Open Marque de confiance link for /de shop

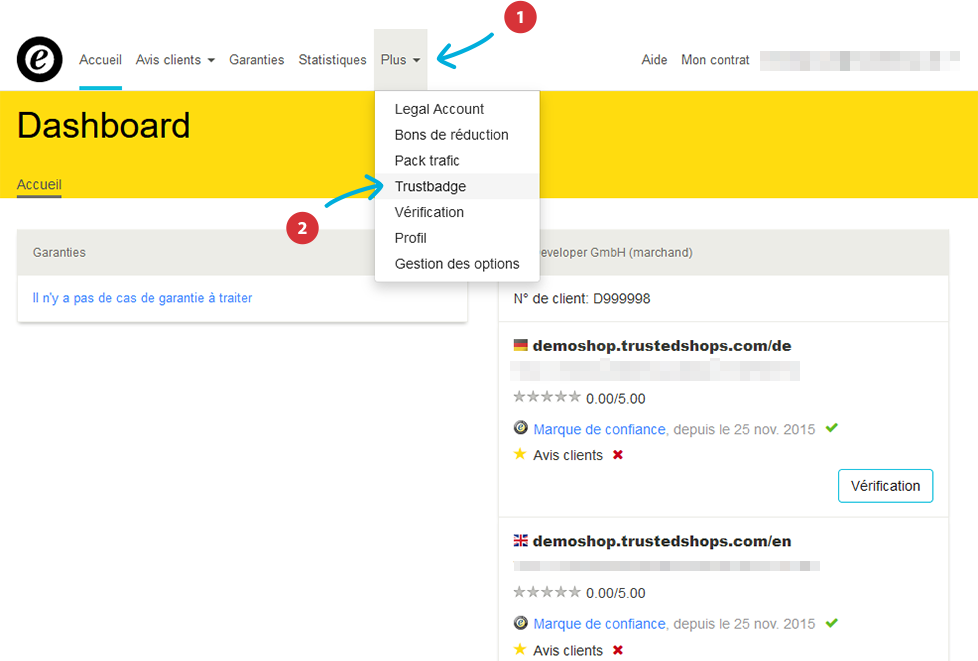(x=599, y=429)
